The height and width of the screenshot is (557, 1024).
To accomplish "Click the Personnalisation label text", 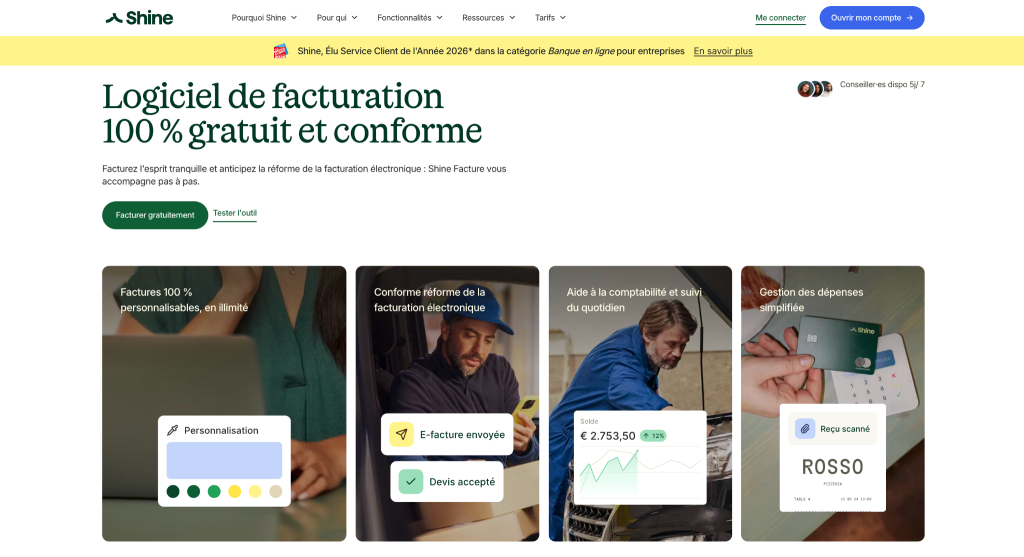I will [221, 430].
